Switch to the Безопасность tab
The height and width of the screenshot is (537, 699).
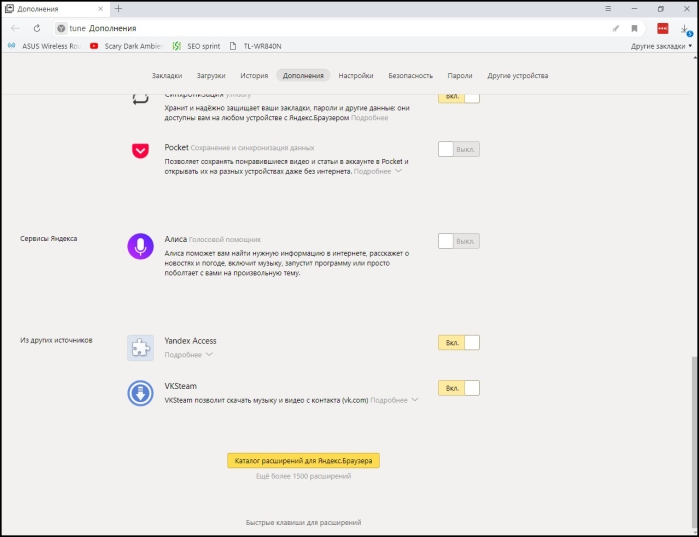pos(410,75)
